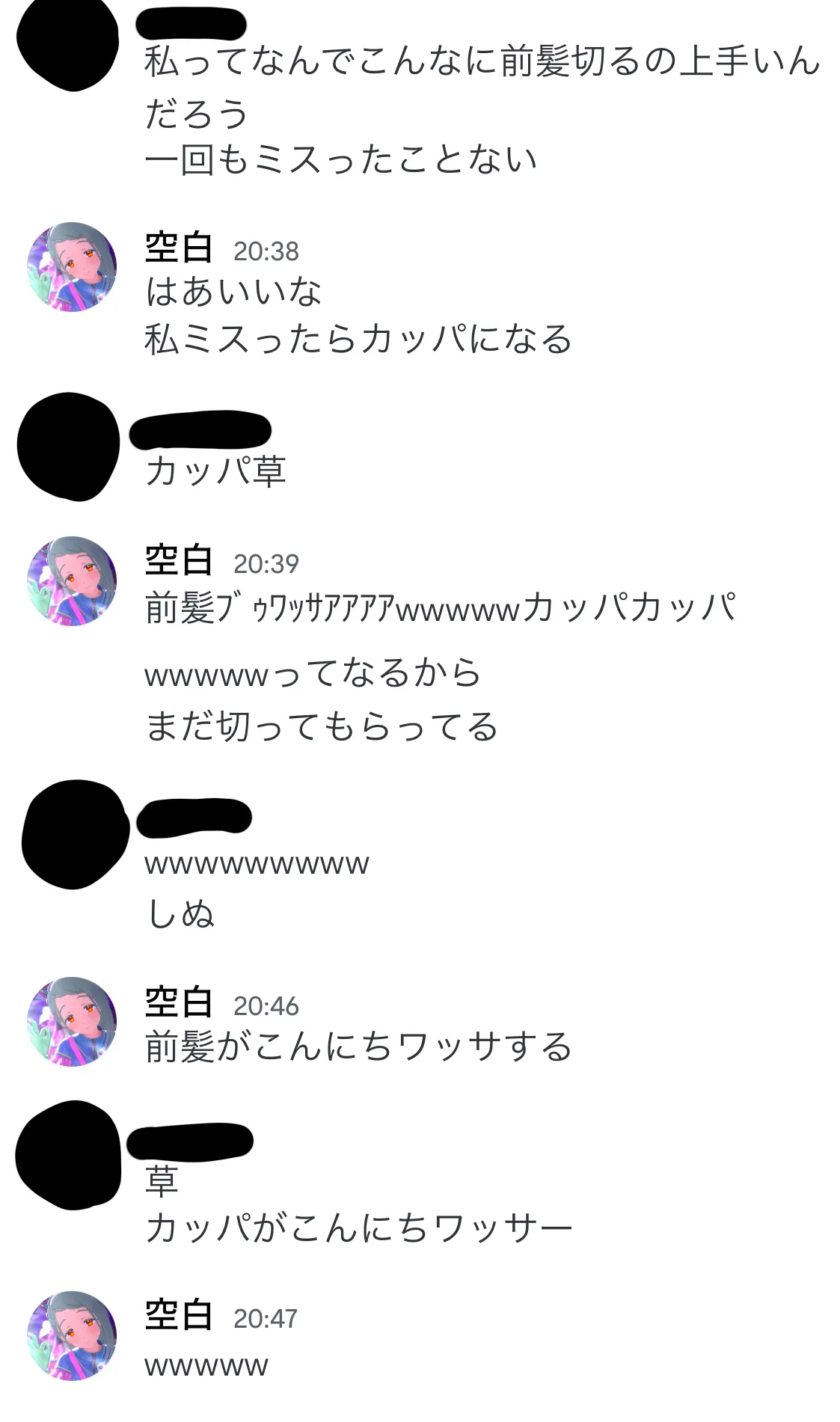Click the 20:46 timestamp
Screen dimensions: 840x1422
[x=266, y=1006]
